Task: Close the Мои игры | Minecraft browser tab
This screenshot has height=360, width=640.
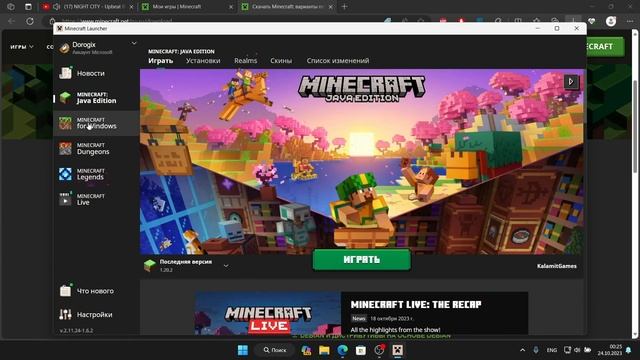Action: [231, 7]
